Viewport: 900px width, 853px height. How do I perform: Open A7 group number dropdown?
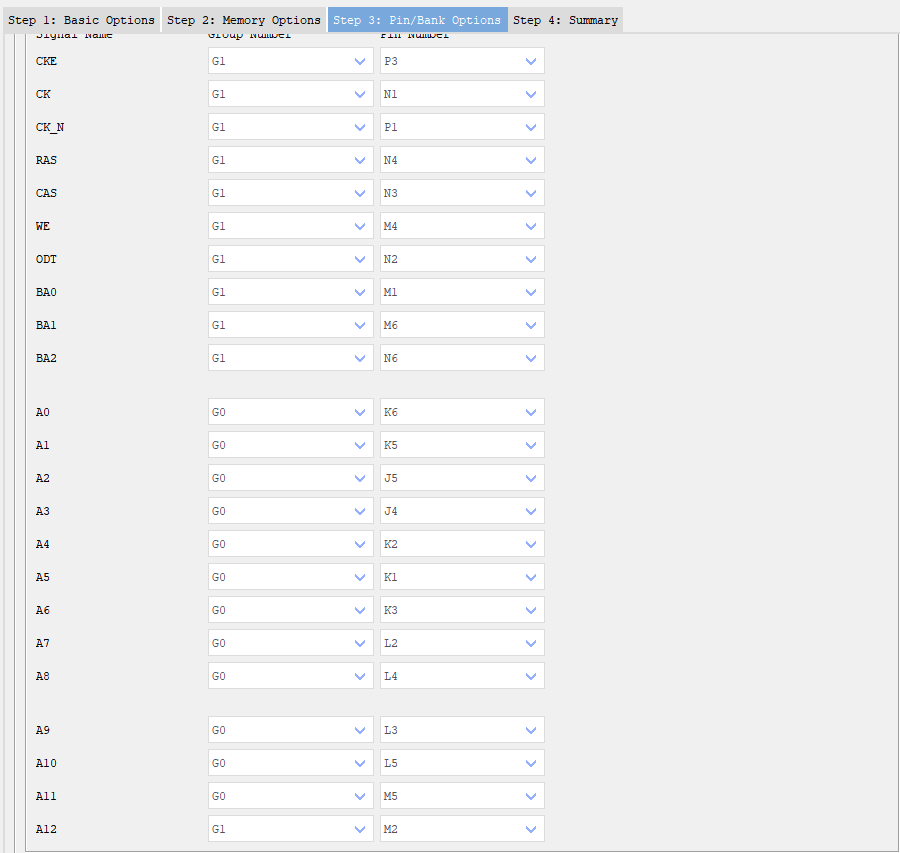pyautogui.click(x=290, y=643)
